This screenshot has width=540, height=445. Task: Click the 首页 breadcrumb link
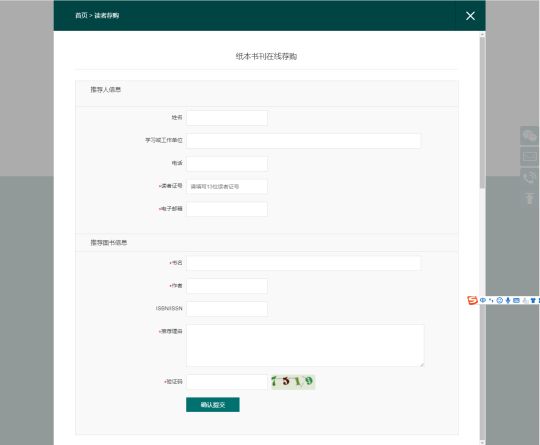pos(81,15)
